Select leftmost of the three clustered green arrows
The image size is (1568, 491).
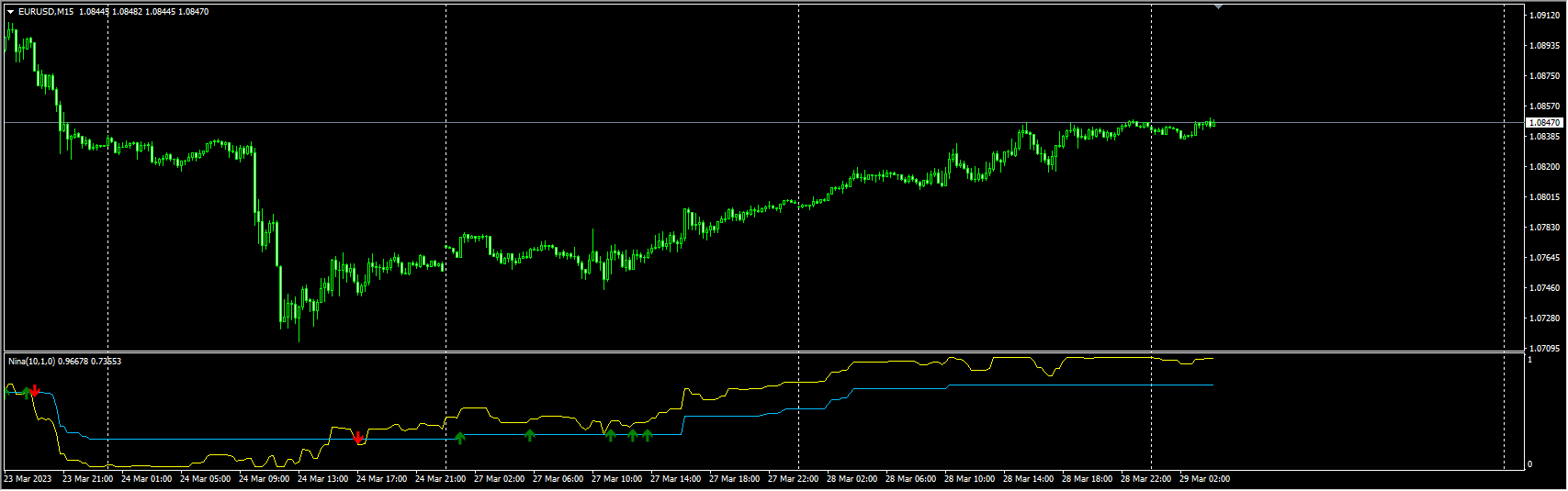pyautogui.click(x=610, y=435)
